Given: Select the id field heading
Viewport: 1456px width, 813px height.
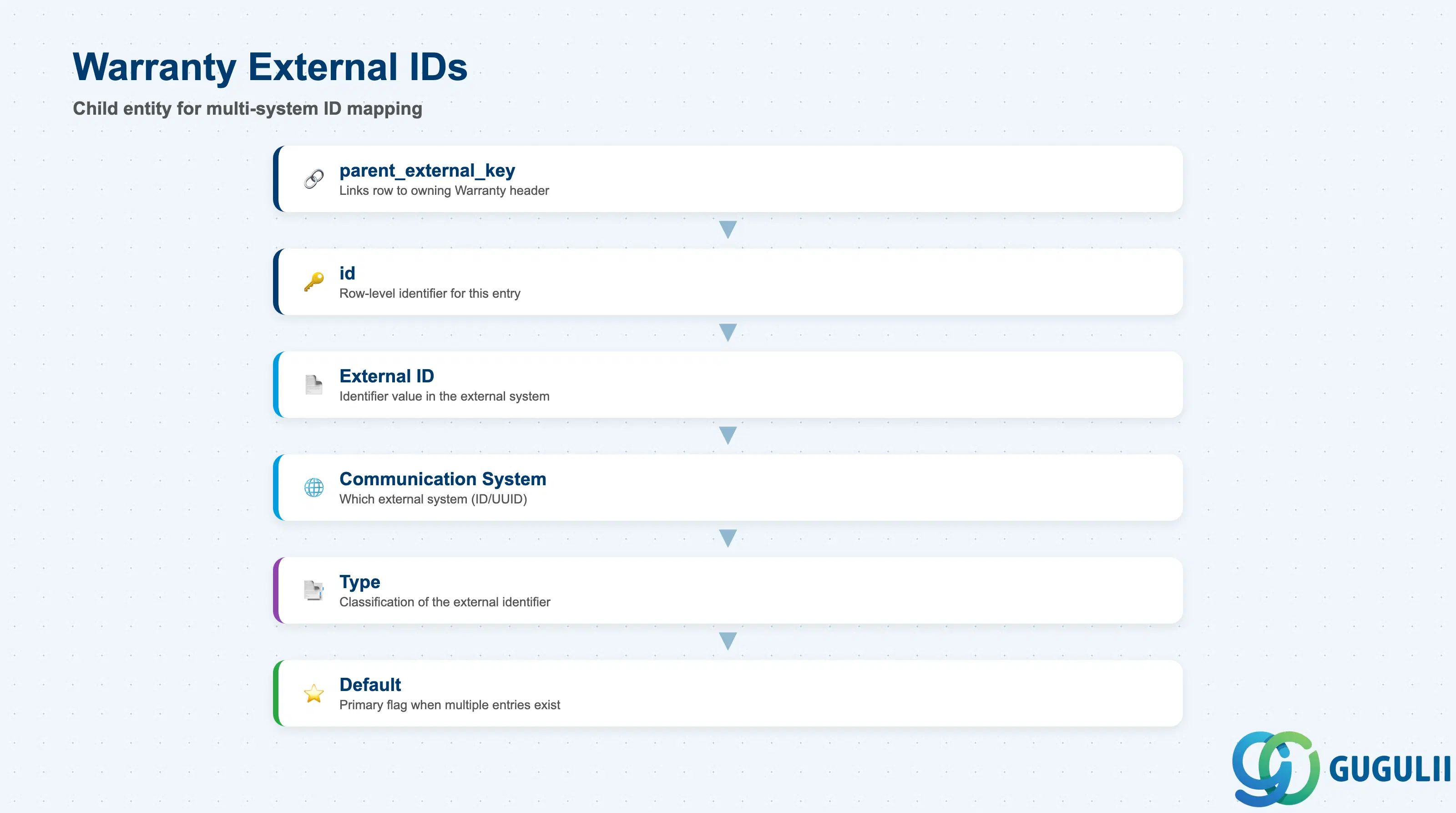Looking at the screenshot, I should [x=347, y=273].
